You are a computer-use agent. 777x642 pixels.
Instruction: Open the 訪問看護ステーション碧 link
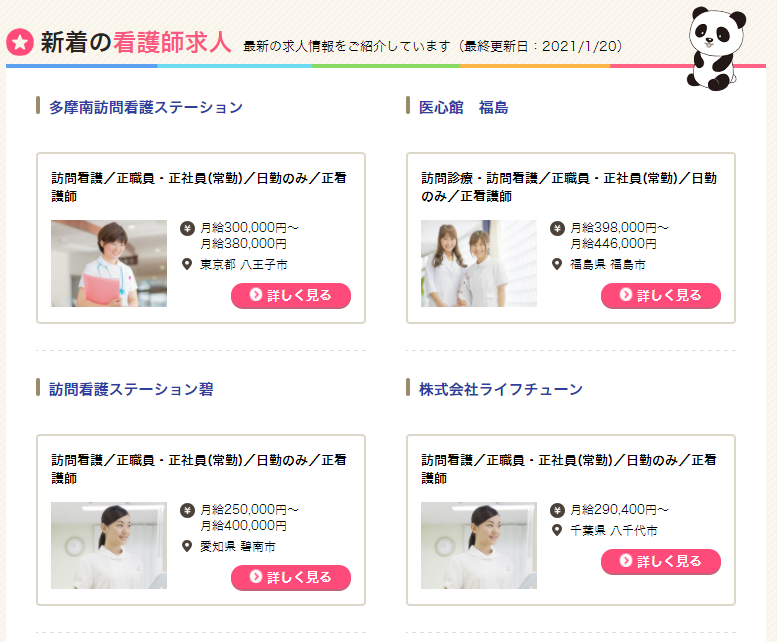pos(131,389)
